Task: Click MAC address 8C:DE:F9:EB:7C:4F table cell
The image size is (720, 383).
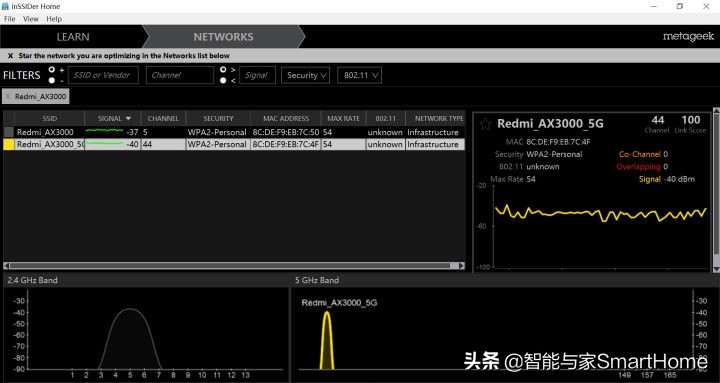Action: [286, 144]
